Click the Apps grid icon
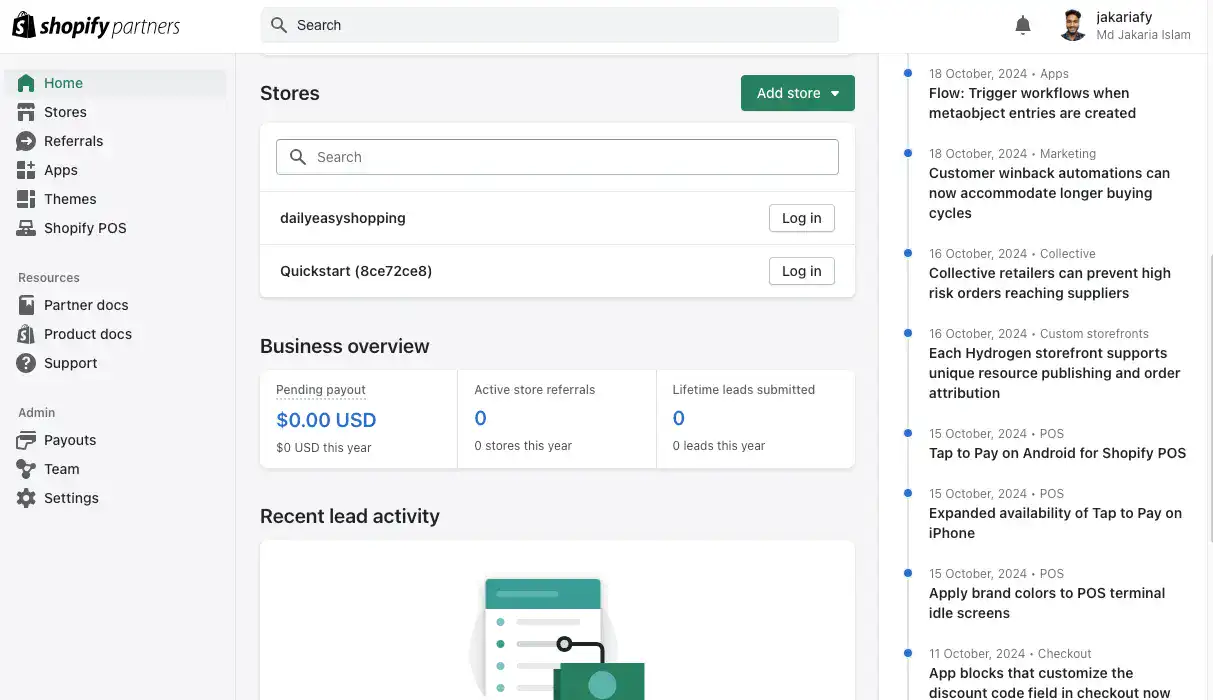The height and width of the screenshot is (700, 1213). [x=26, y=170]
